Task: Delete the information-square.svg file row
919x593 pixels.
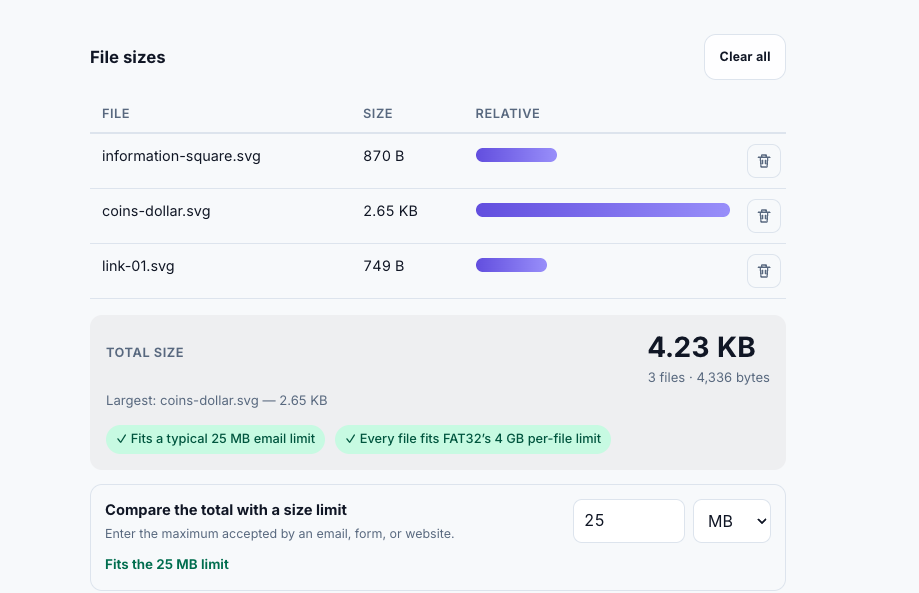Action: click(764, 161)
